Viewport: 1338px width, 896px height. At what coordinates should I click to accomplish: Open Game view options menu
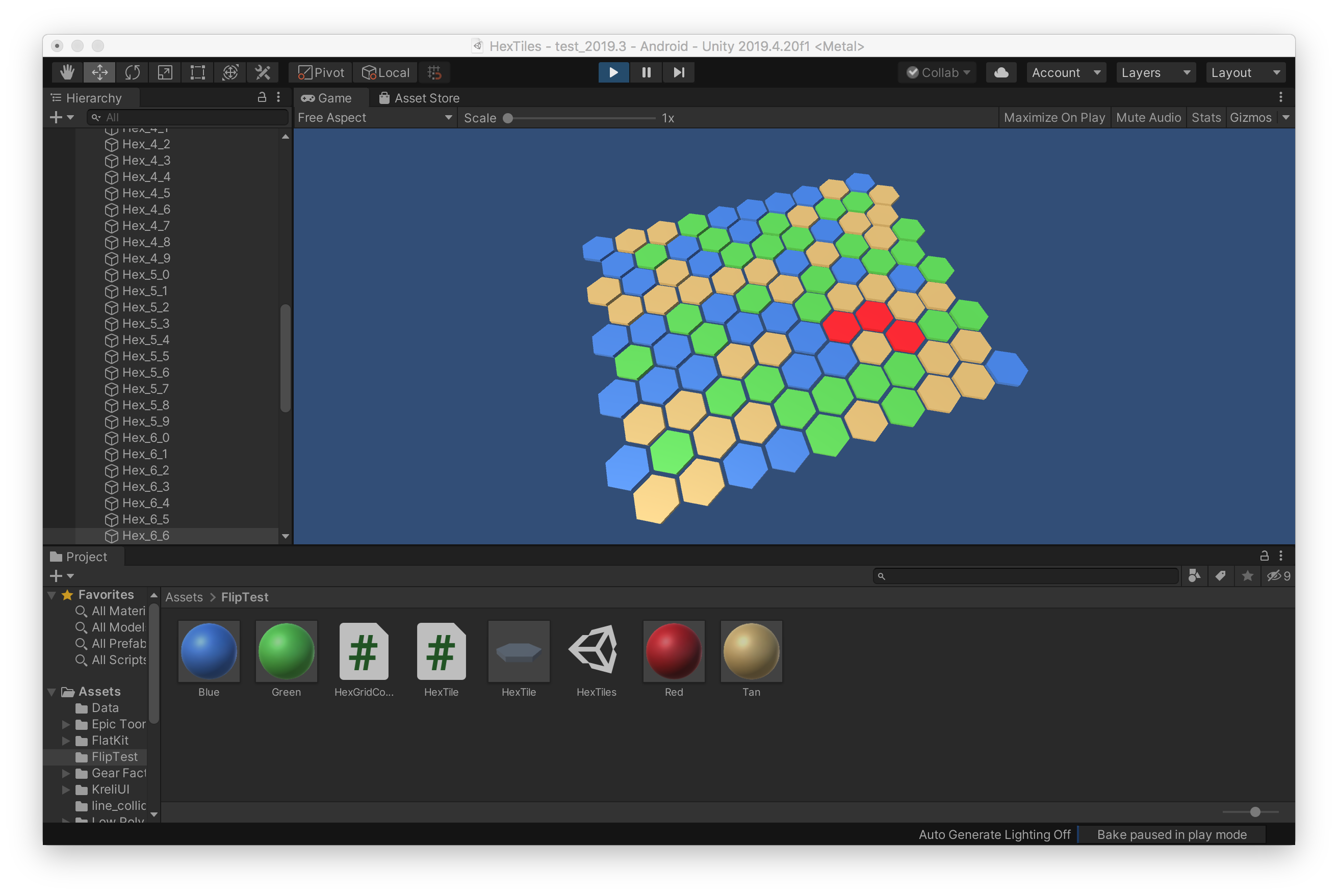[x=1280, y=97]
